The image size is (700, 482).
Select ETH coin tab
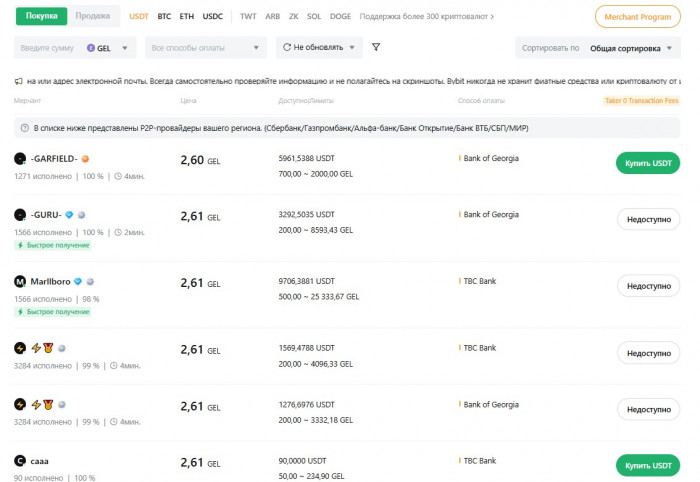coord(187,17)
